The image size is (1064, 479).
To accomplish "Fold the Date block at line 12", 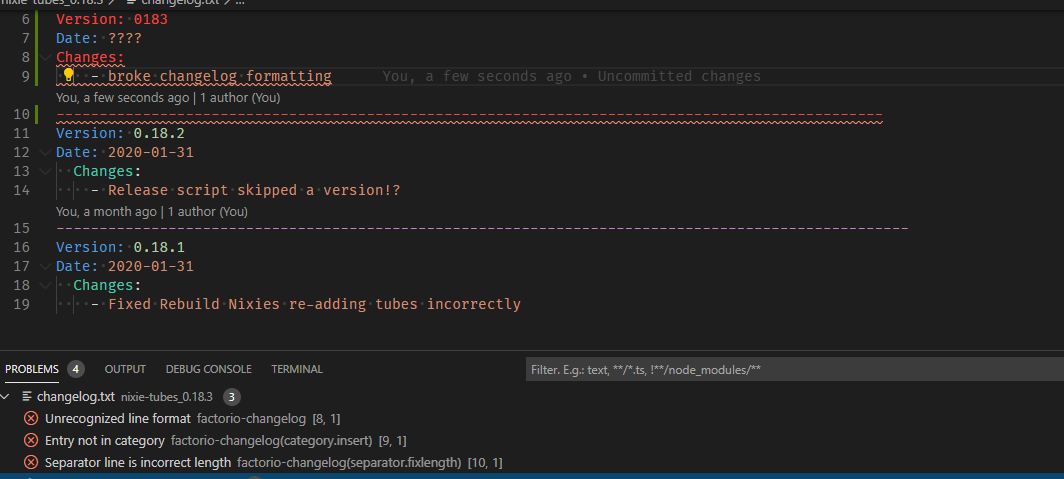I will tap(44, 152).
